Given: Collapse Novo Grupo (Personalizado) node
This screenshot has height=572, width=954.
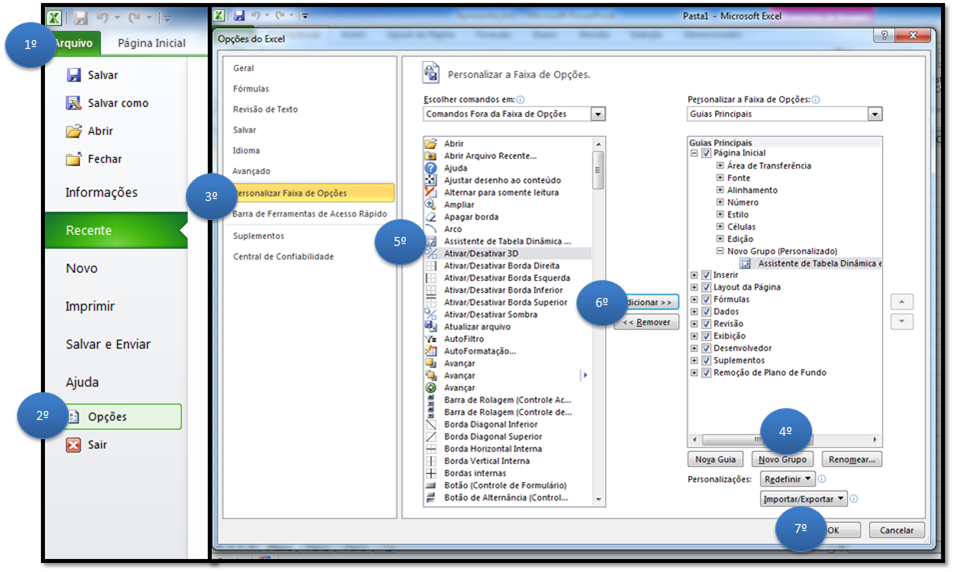Looking at the screenshot, I should pyautogui.click(x=720, y=251).
